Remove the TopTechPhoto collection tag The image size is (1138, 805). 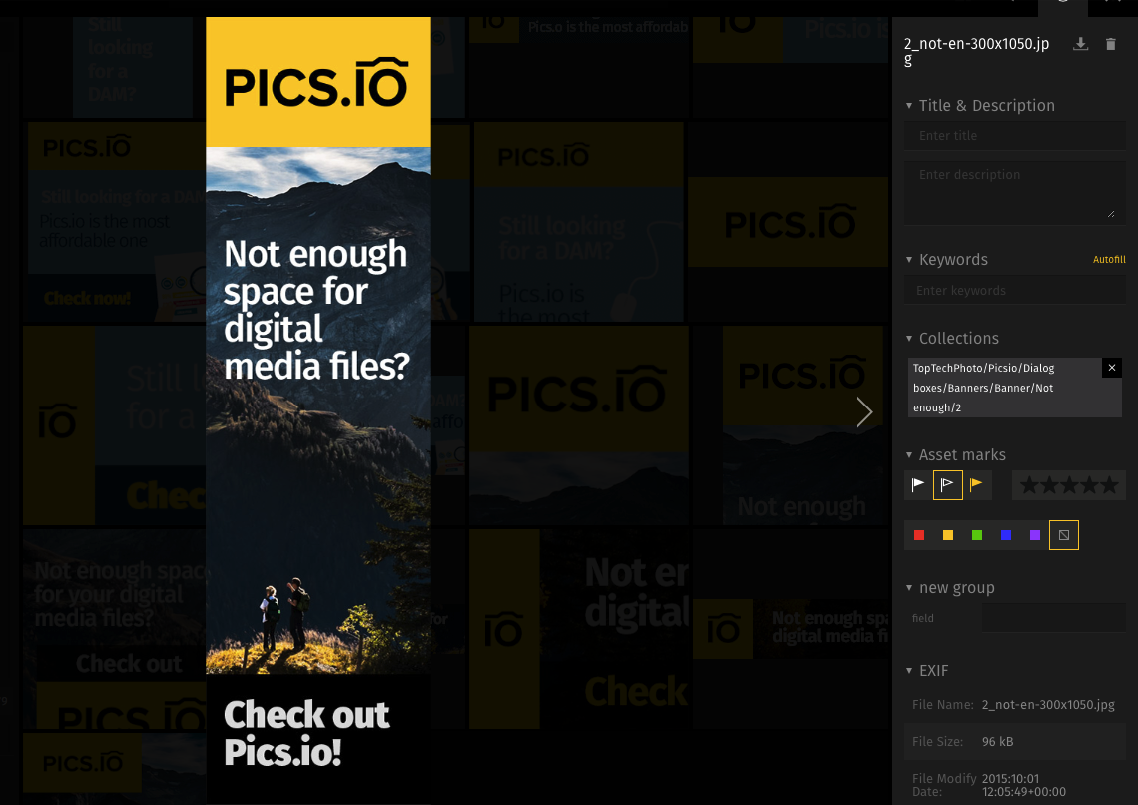(x=1111, y=368)
